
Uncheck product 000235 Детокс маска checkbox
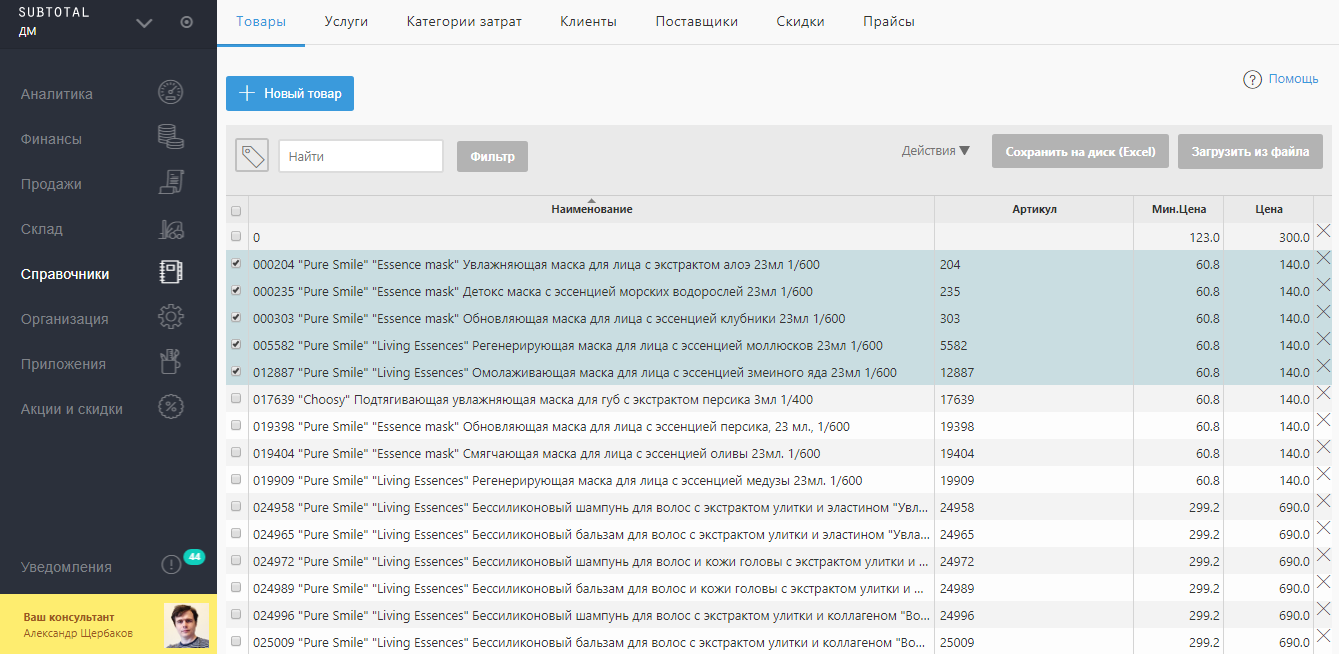[236, 291]
